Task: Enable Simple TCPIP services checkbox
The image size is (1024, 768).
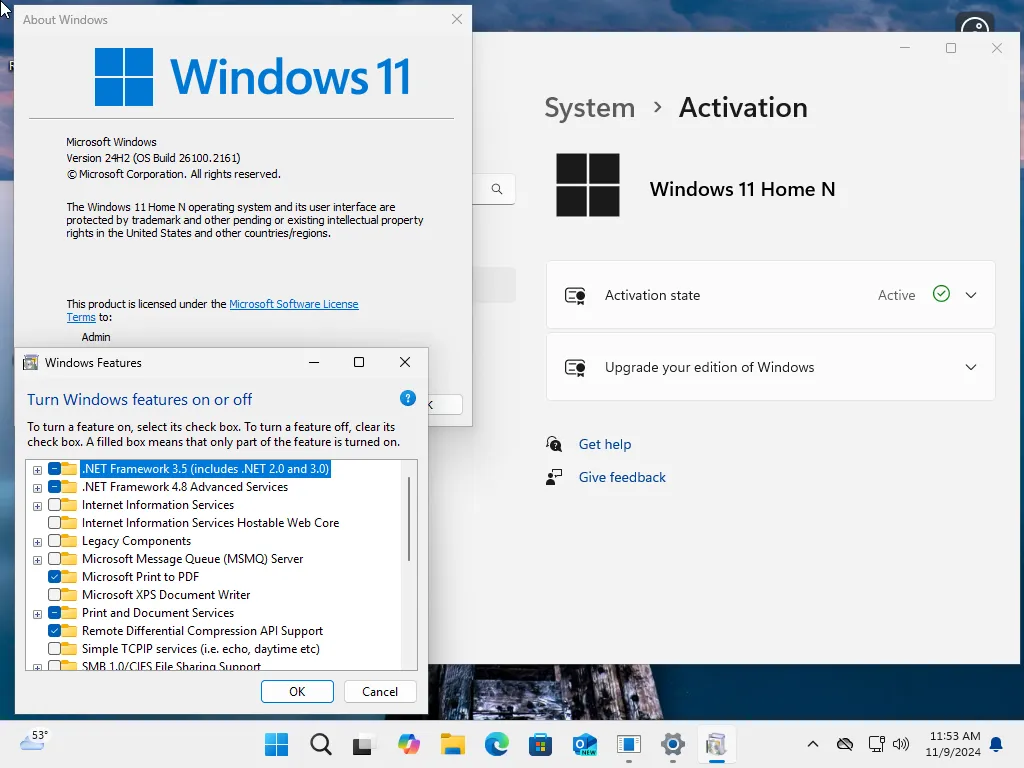Action: pyautogui.click(x=54, y=648)
